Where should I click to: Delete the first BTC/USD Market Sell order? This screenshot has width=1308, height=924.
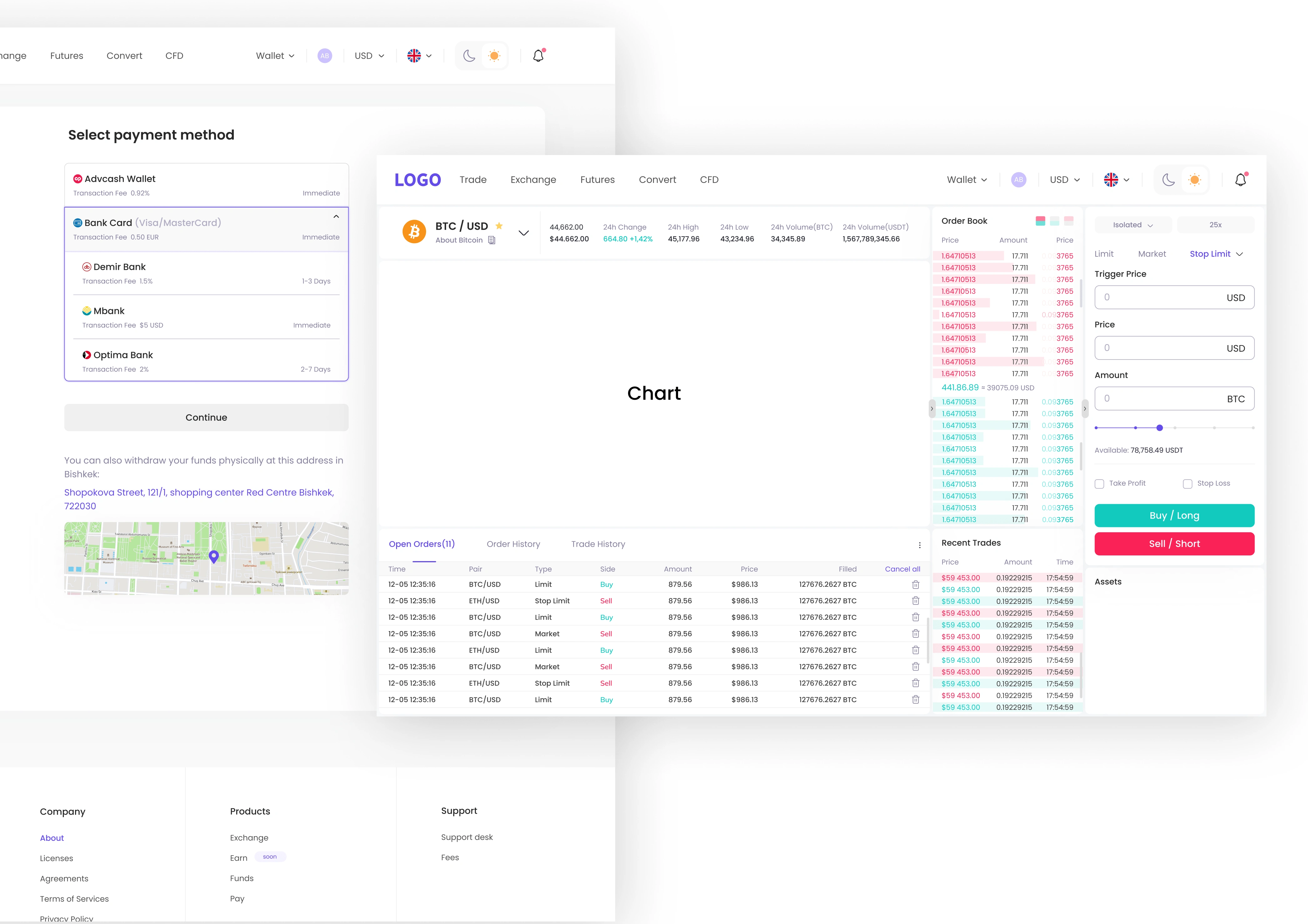point(915,634)
